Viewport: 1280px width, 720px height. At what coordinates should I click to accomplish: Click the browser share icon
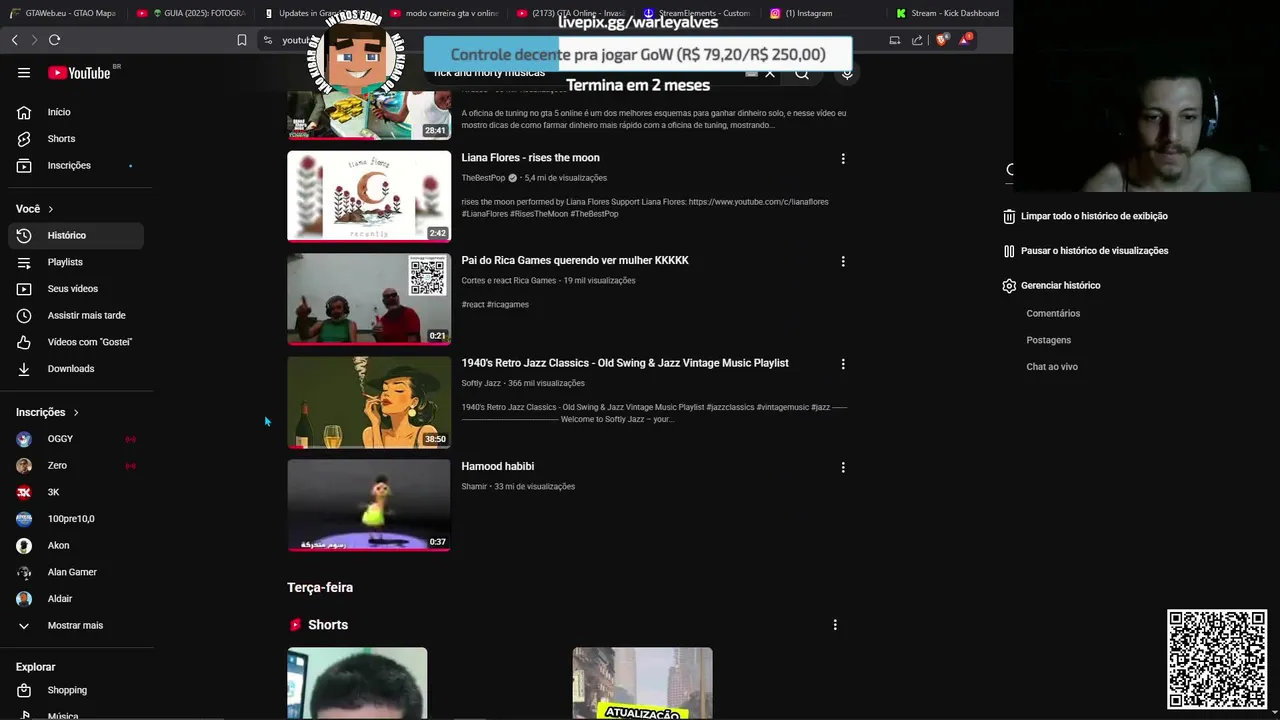point(917,40)
